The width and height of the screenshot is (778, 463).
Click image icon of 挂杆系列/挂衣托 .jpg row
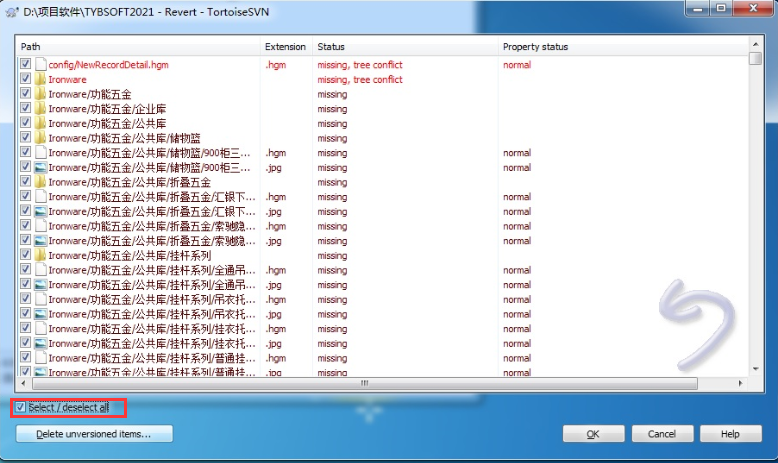pyautogui.click(x=40, y=343)
